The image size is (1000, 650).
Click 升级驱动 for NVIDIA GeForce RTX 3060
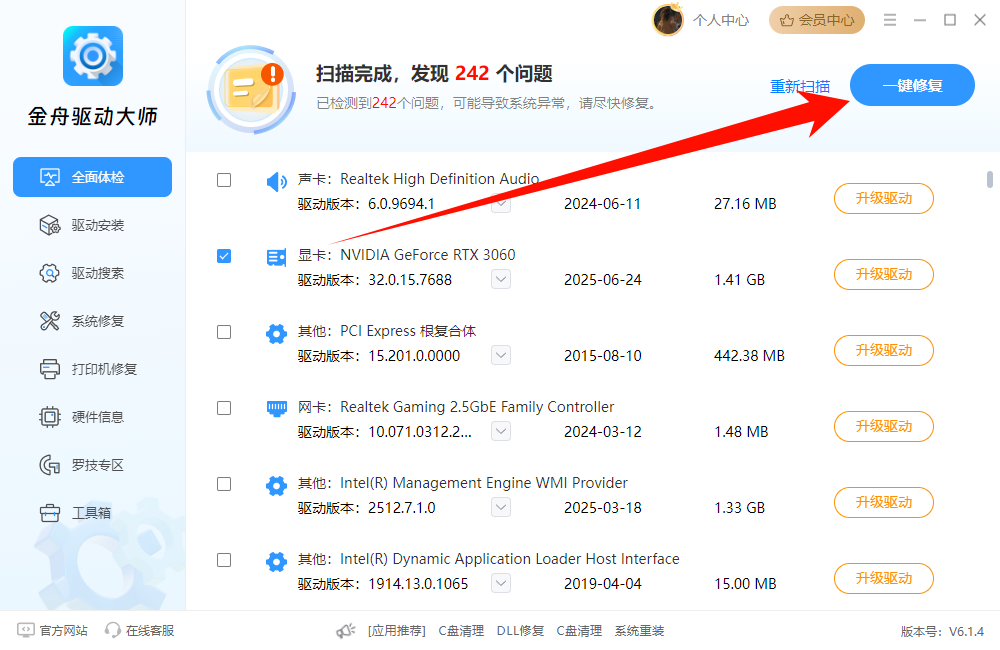[x=884, y=274]
